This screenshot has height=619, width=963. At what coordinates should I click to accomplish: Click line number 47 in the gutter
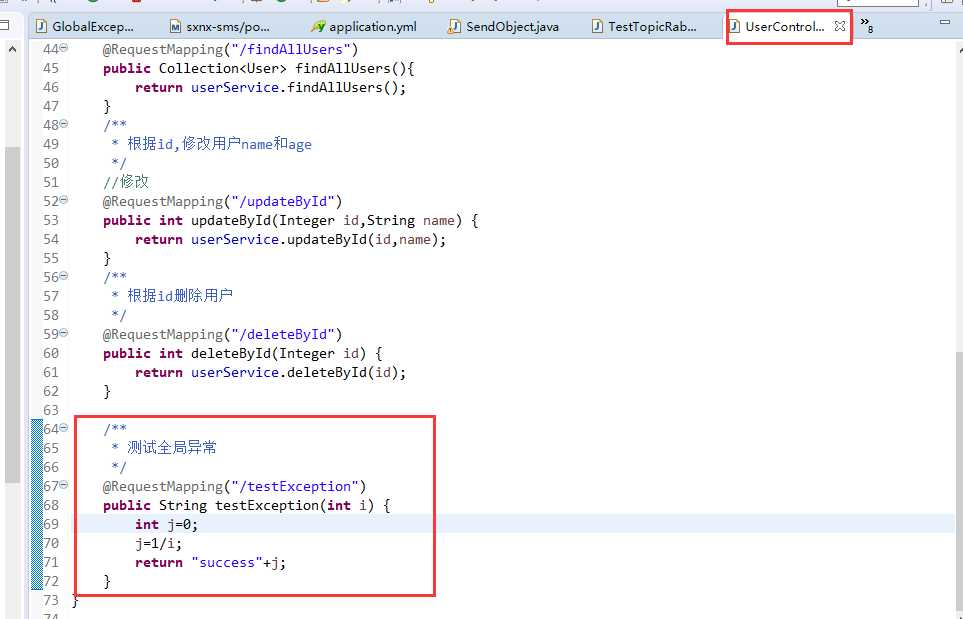[x=51, y=106]
